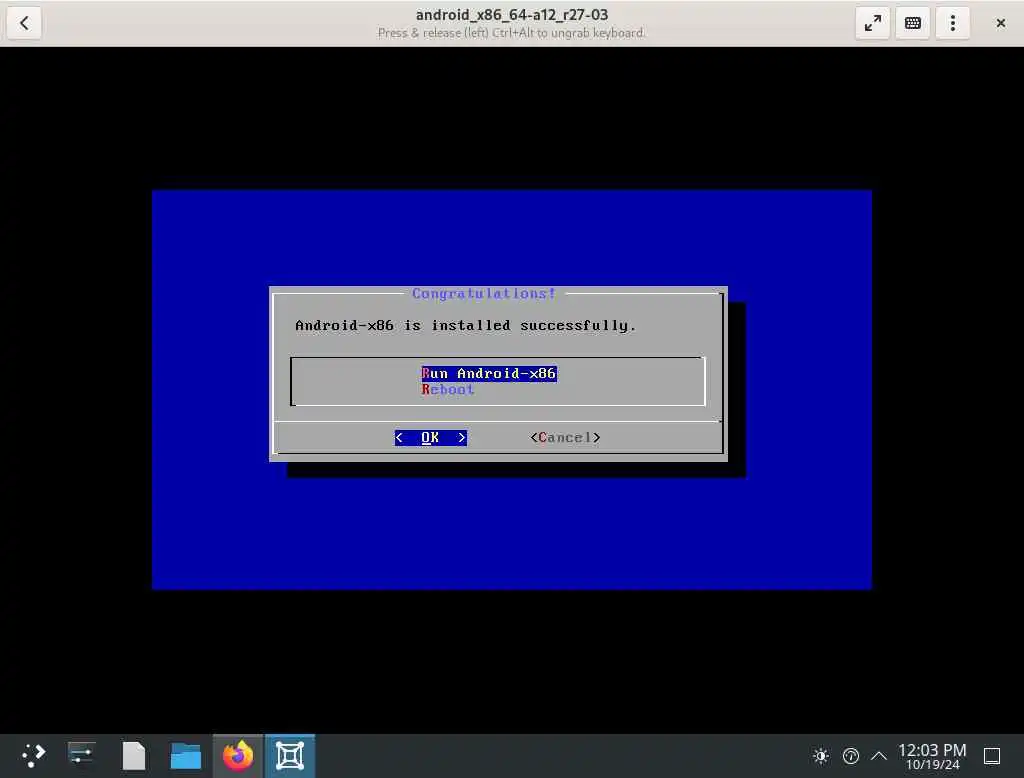Open the Dolphin file manager
The height and width of the screenshot is (778, 1024).
[x=185, y=756]
